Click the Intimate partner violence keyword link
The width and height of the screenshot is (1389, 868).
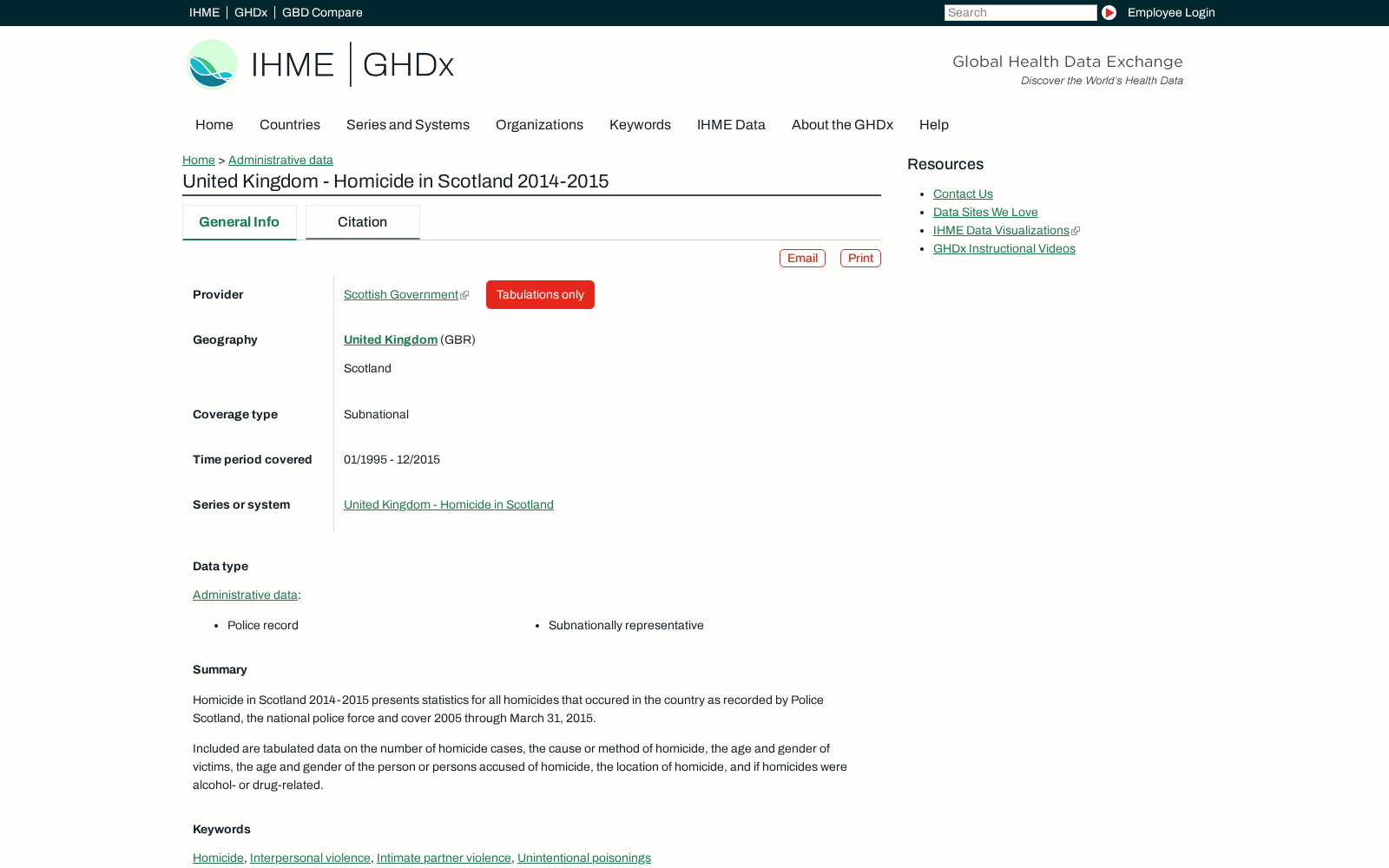[x=444, y=858]
